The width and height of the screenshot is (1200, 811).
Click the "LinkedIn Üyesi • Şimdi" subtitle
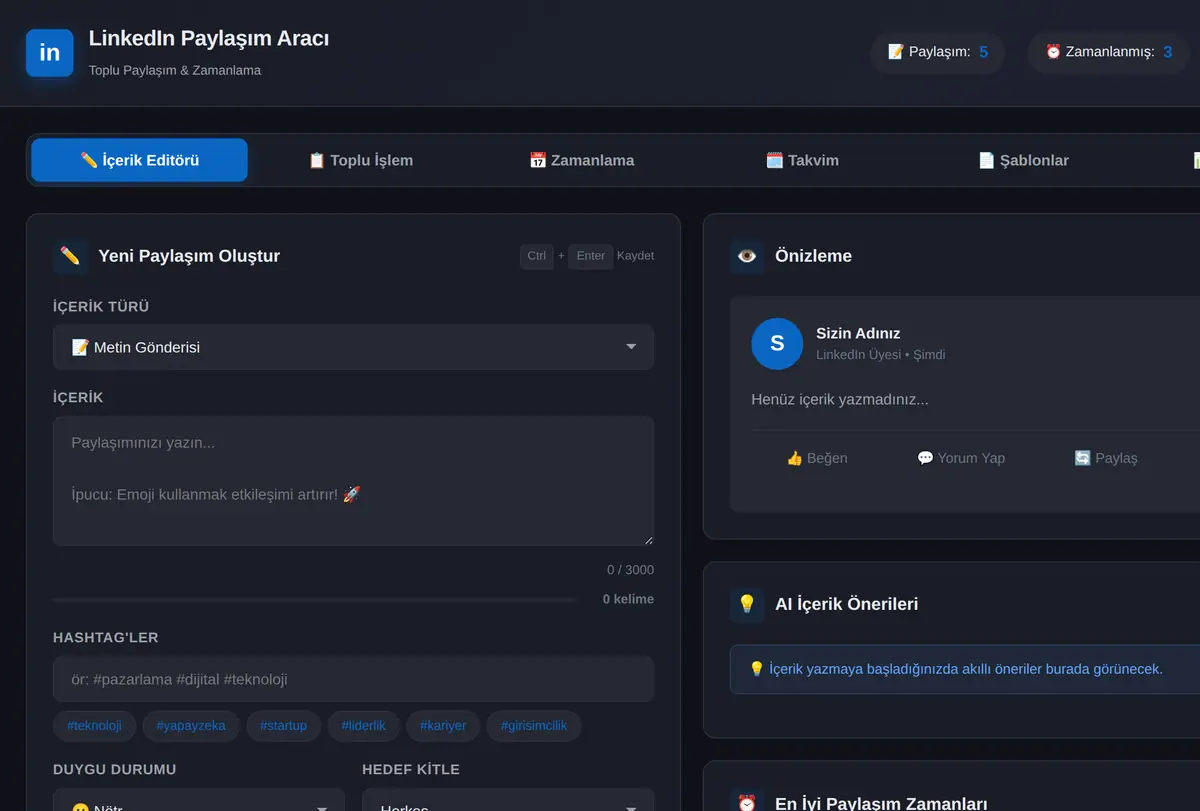(880, 355)
